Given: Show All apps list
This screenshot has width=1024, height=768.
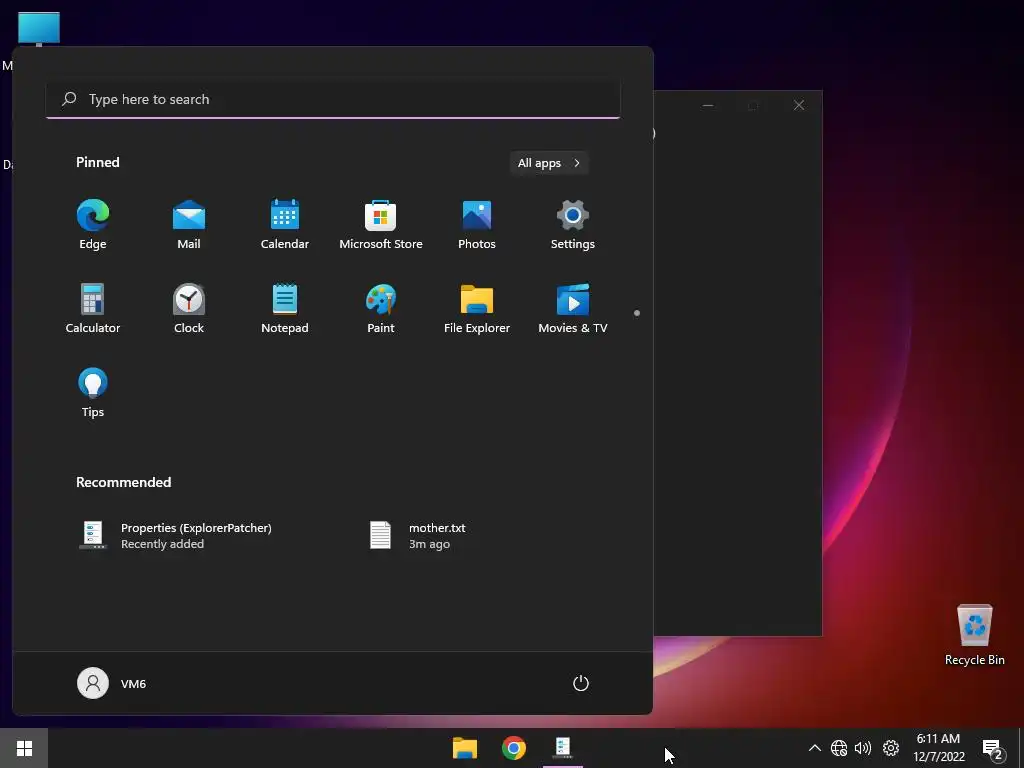Looking at the screenshot, I should click(549, 163).
